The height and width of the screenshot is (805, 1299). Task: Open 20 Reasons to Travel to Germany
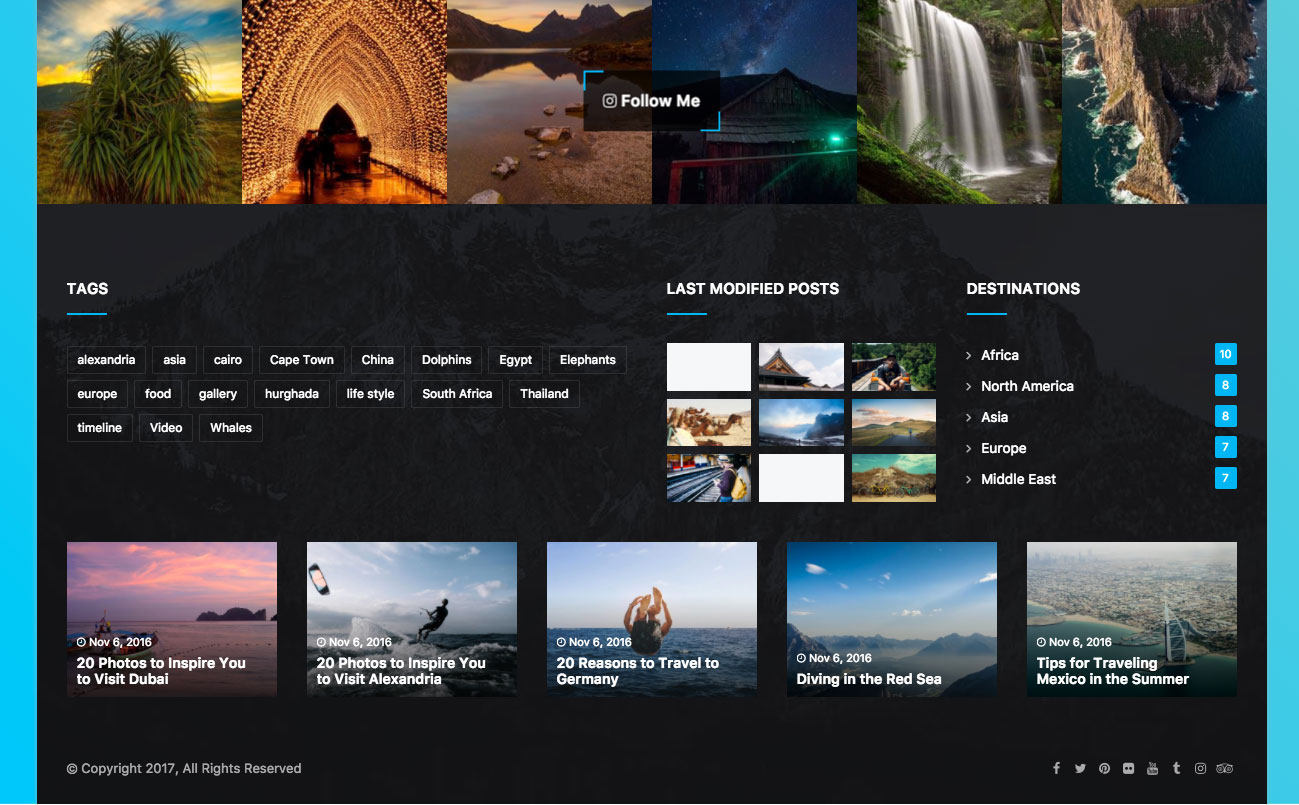(x=637, y=671)
